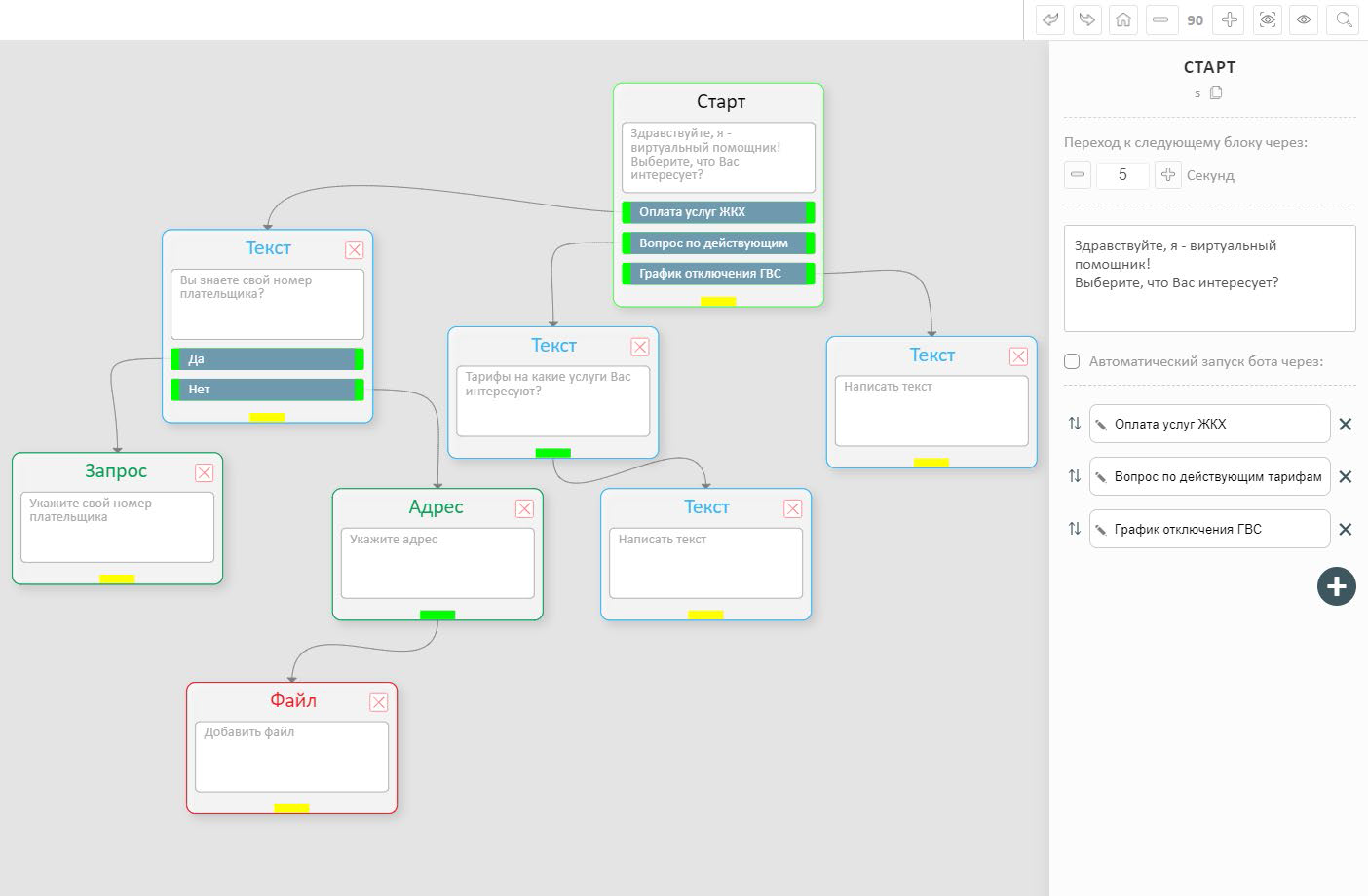
Task: Click the redo arrow in the toolbar
Action: [1086, 19]
